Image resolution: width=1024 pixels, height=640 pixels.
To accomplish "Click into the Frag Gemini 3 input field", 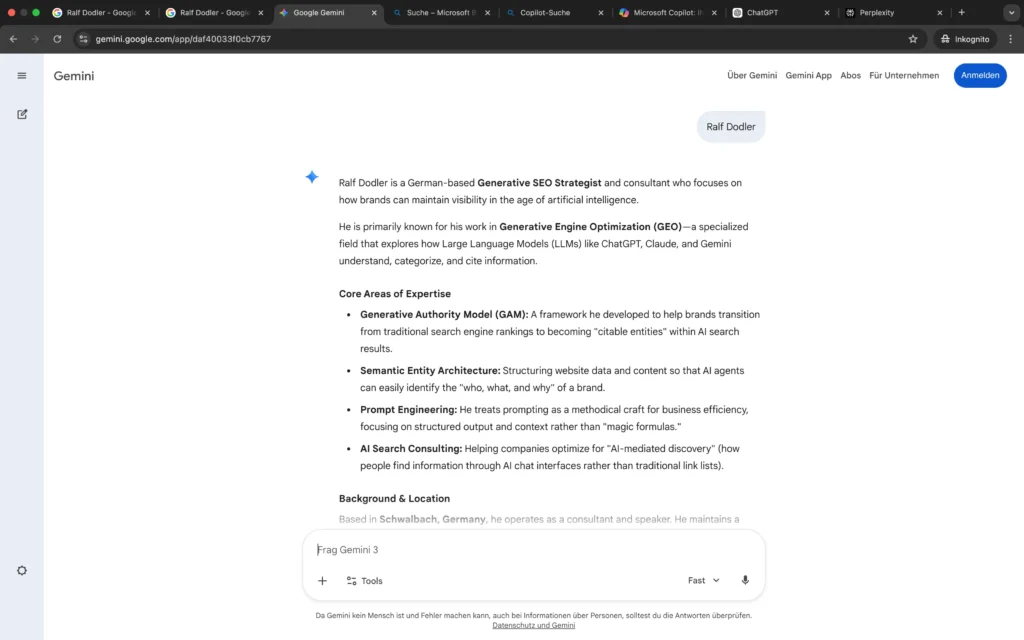I will (x=450, y=549).
